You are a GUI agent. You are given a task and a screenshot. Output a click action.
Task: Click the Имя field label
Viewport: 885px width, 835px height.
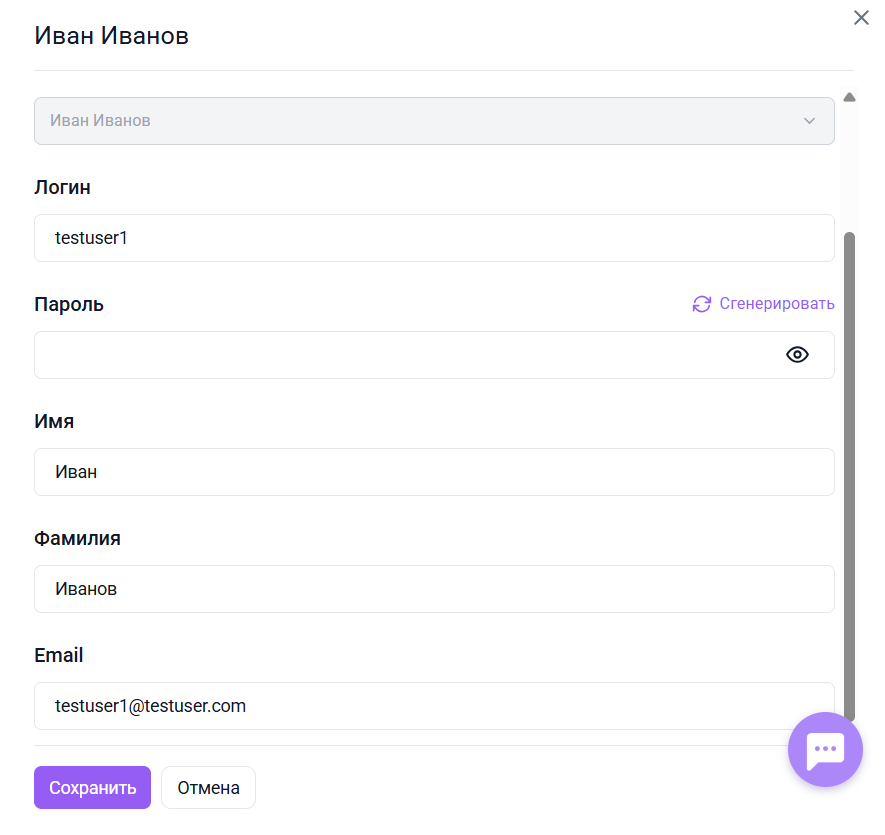54,421
